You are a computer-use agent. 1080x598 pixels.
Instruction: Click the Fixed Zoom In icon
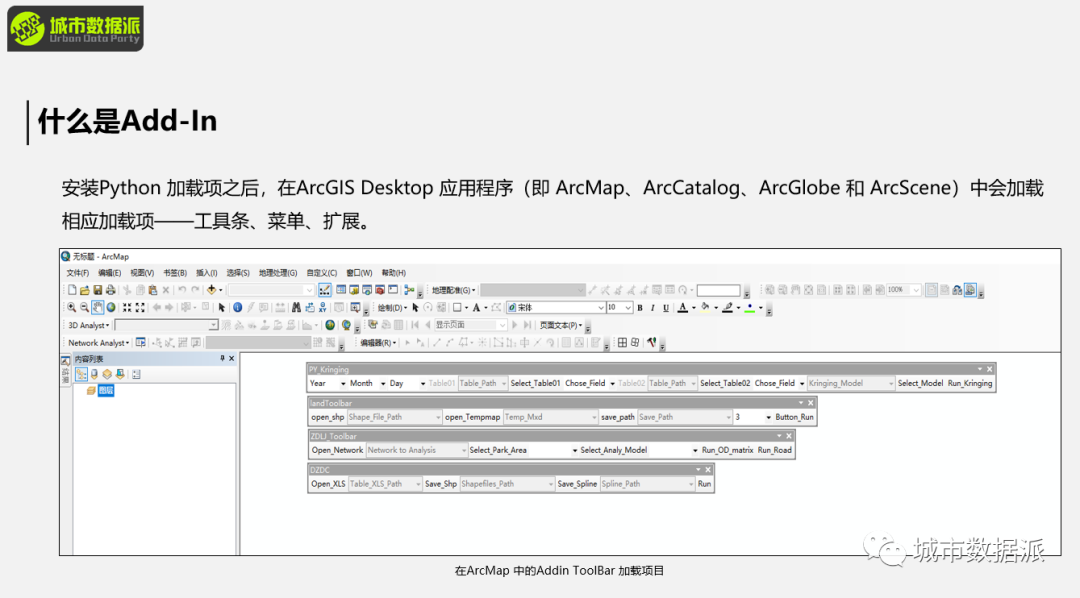tap(127, 307)
